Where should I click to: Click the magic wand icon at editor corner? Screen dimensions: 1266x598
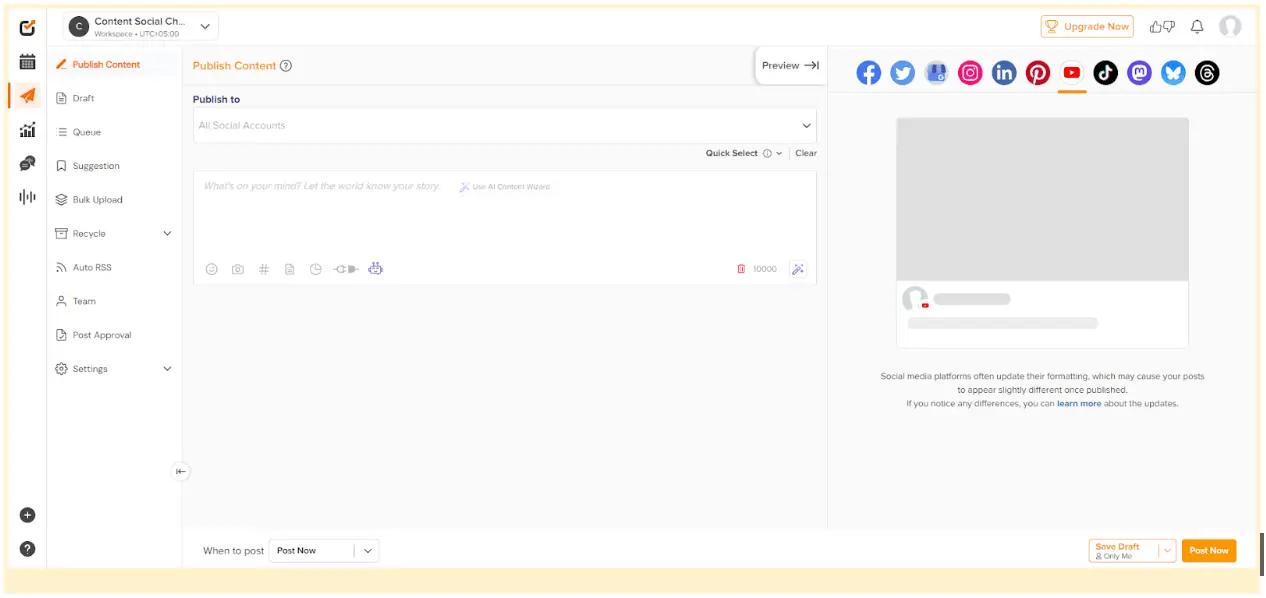point(798,269)
